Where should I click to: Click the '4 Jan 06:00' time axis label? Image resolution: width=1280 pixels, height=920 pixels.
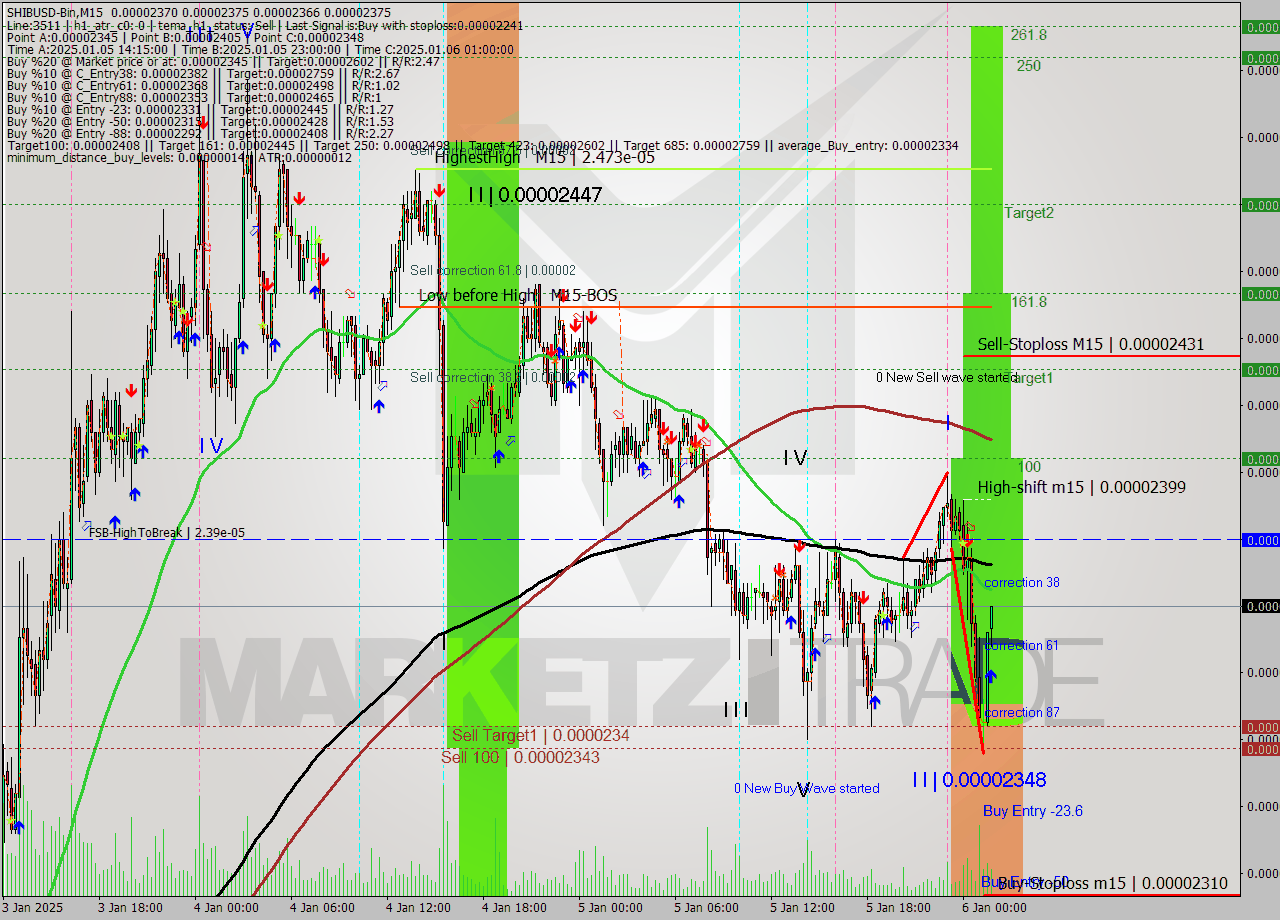pyautogui.click(x=323, y=908)
